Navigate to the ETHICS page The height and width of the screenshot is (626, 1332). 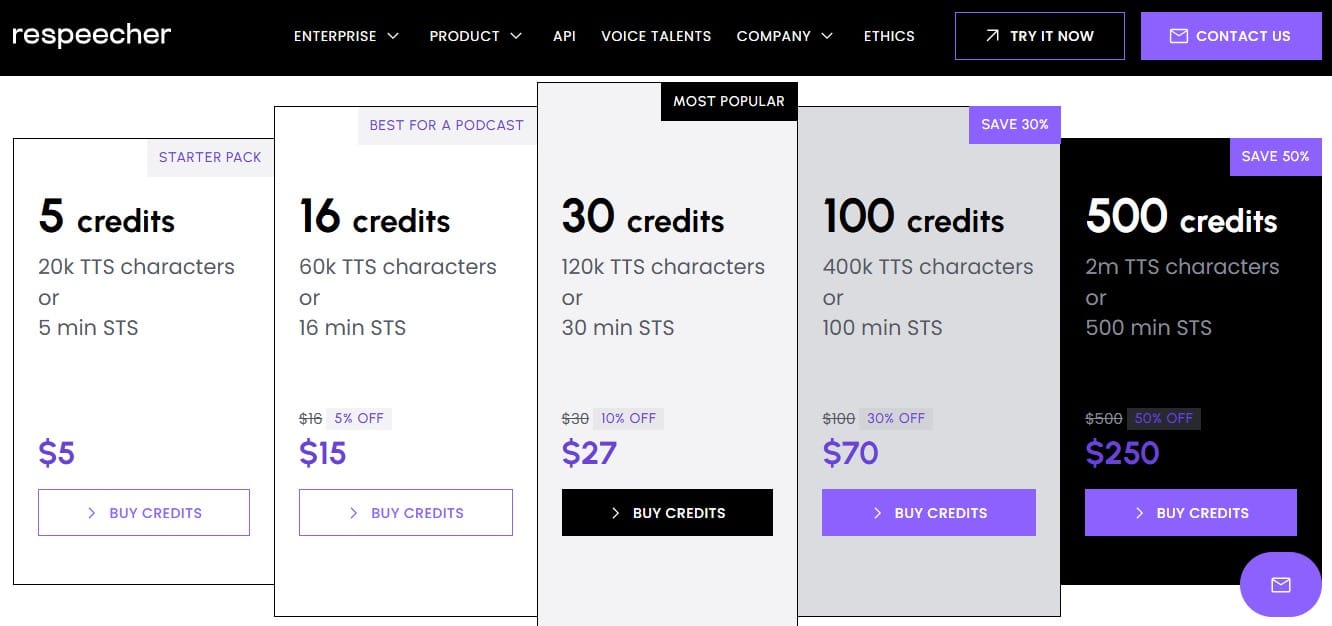pos(889,35)
